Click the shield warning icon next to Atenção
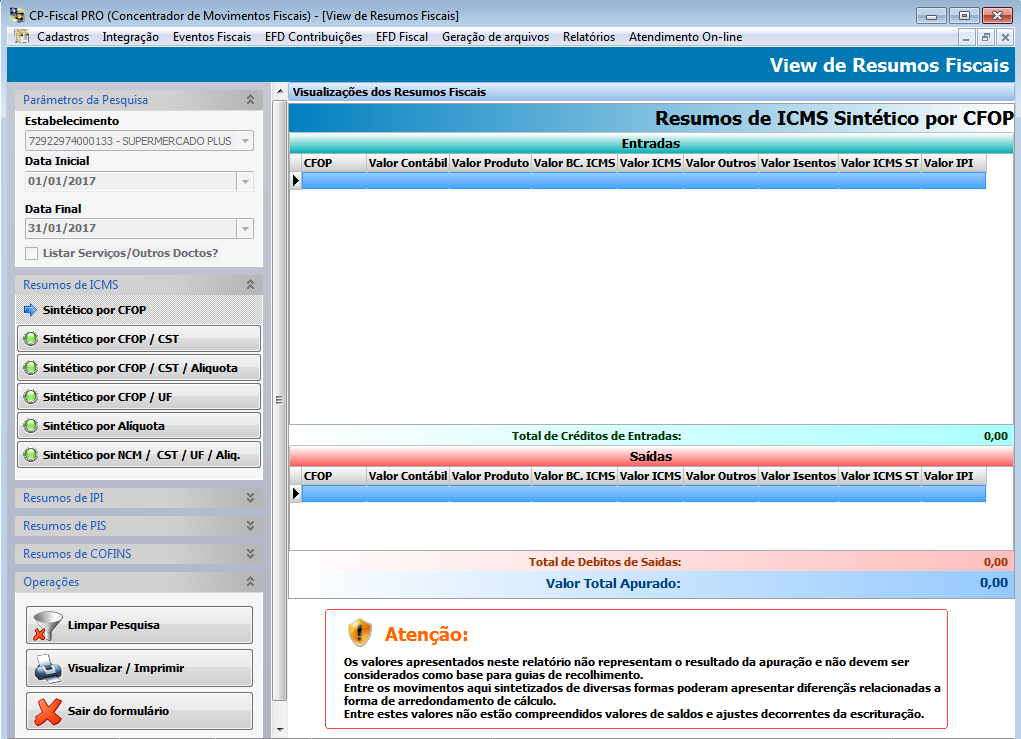Screen dimensions: 1021x739 click(x=360, y=633)
